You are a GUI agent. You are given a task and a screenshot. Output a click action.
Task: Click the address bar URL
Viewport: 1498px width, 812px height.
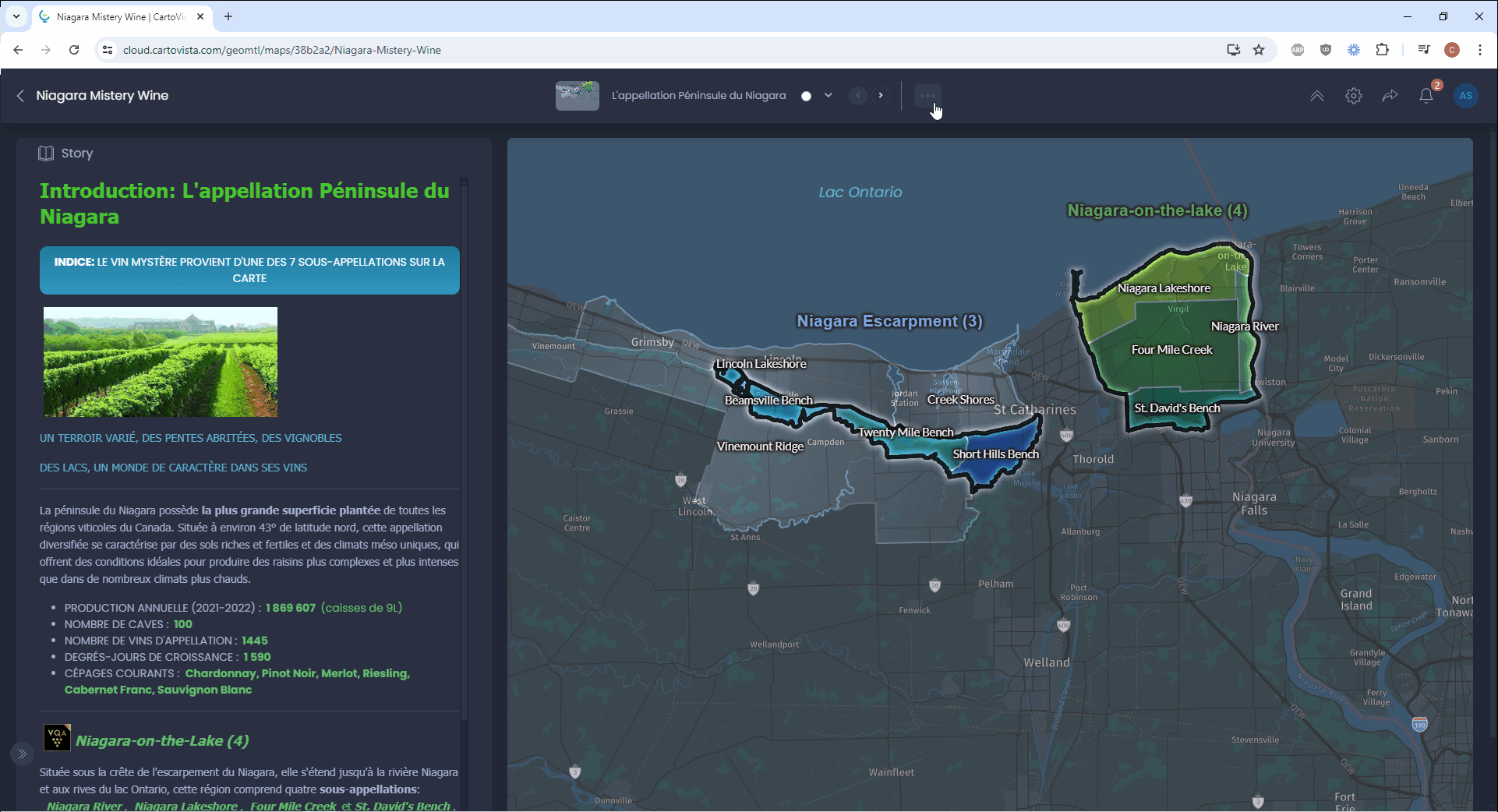pos(282,50)
